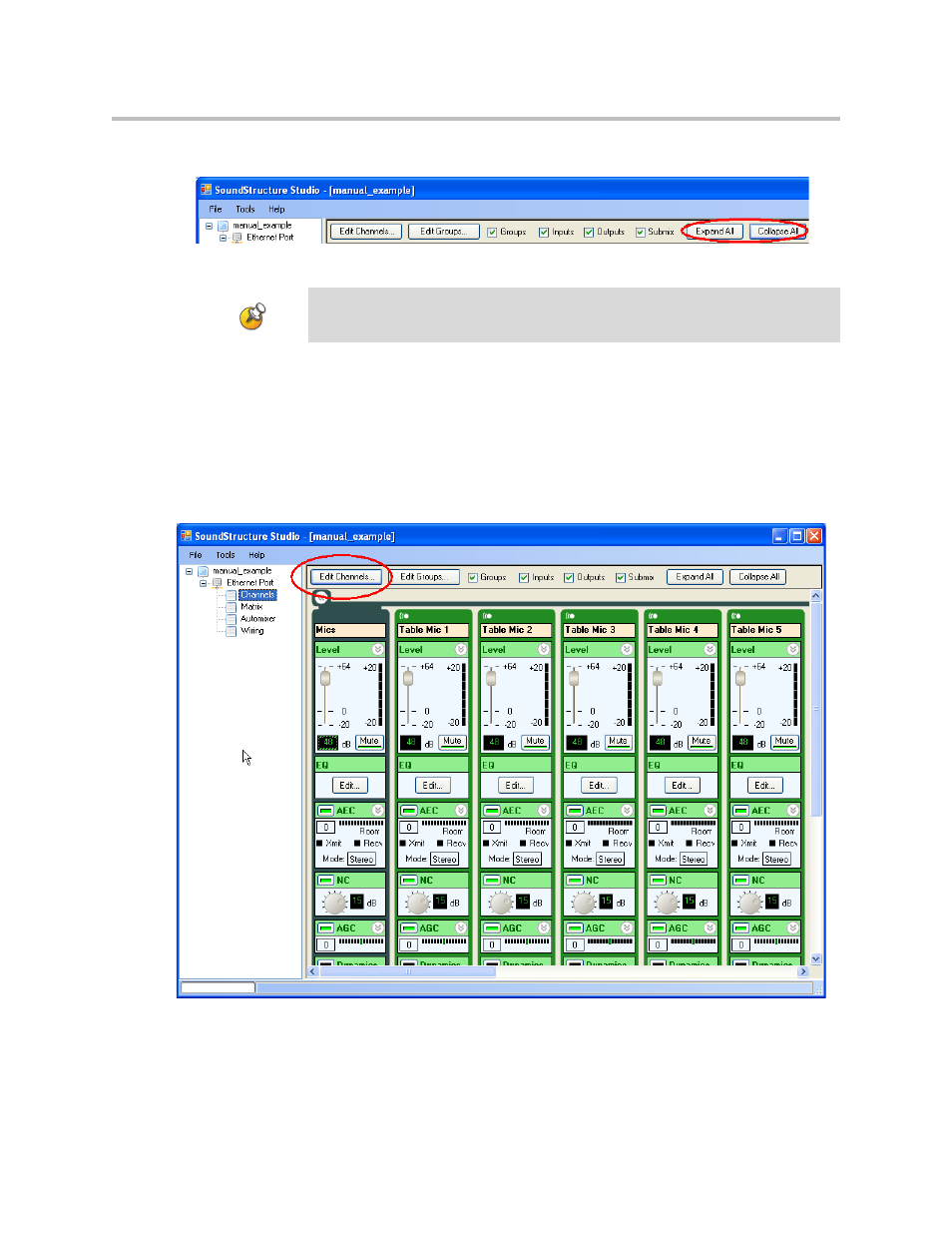Image resolution: width=952 pixels, height=1233 pixels.
Task: Toggle the NC enable icon on Table Mic 1
Action: pyautogui.click(x=409, y=881)
